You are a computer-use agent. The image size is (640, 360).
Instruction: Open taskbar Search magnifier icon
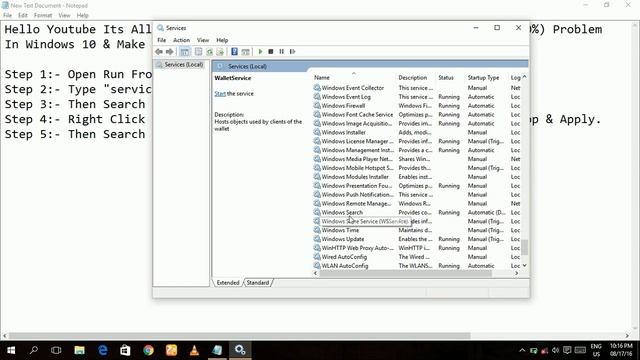(34, 350)
